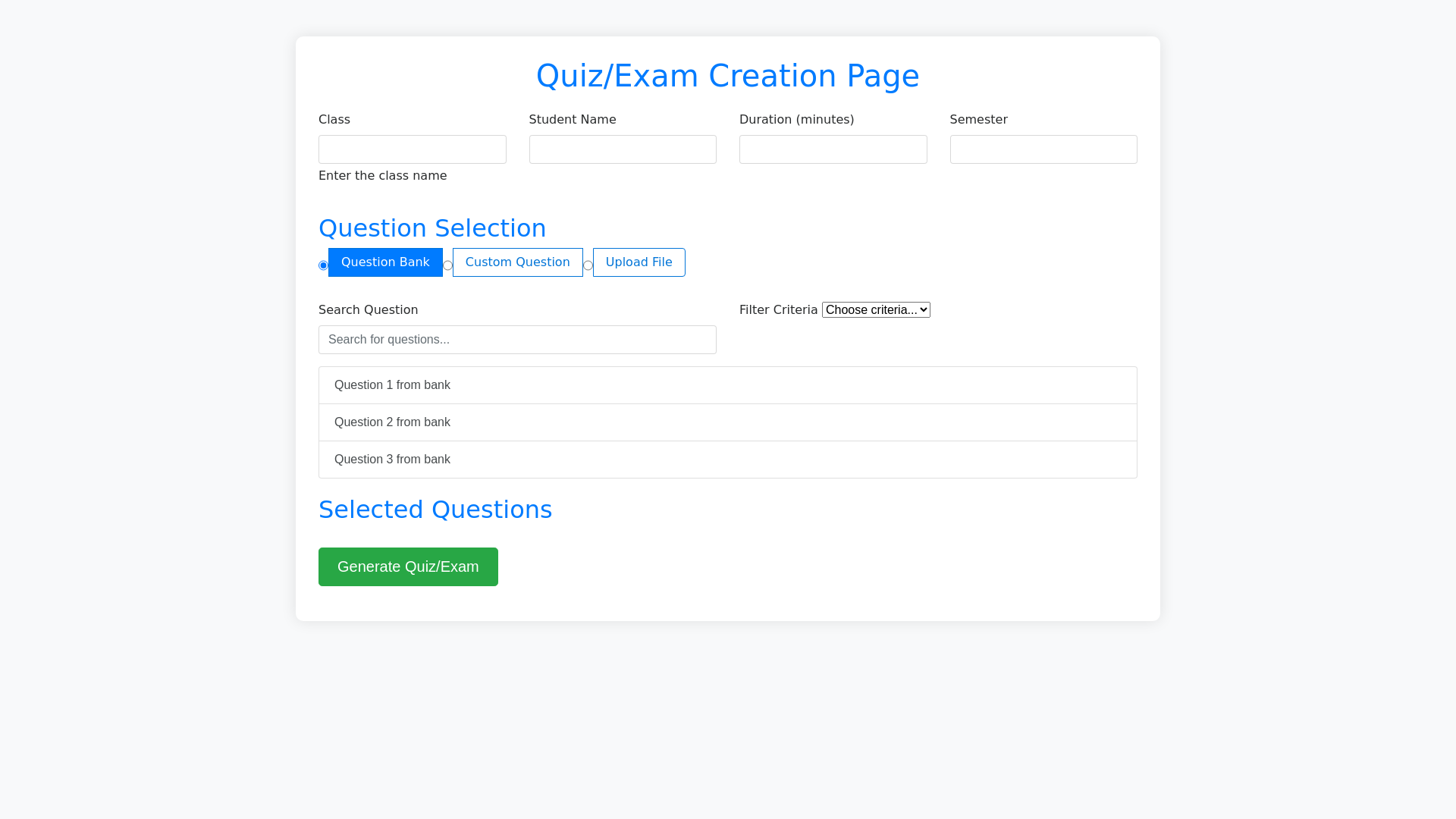Click the Class field label
Image resolution: width=1456 pixels, height=819 pixels.
pyautogui.click(x=334, y=120)
